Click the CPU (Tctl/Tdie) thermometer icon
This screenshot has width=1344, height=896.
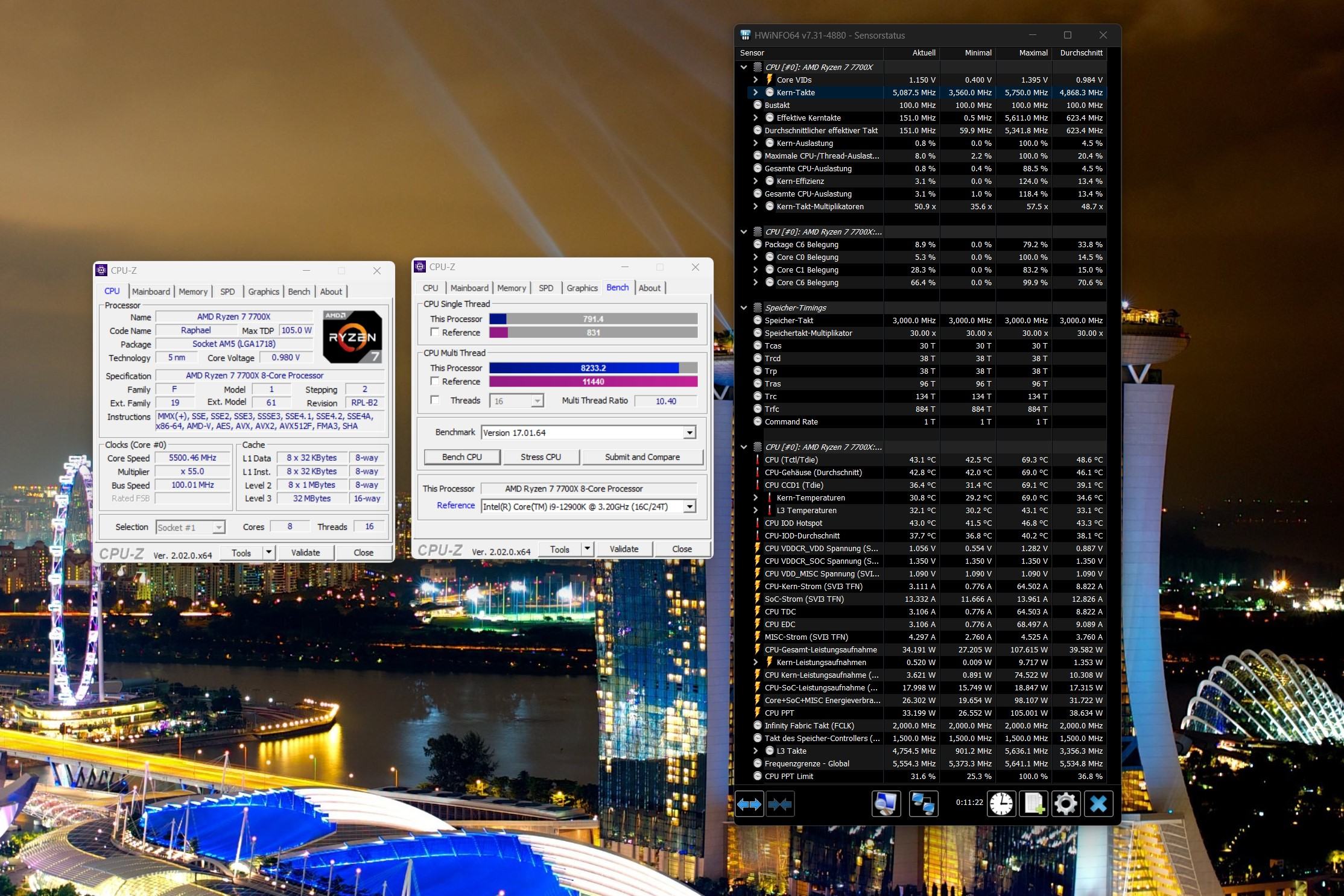(758, 459)
